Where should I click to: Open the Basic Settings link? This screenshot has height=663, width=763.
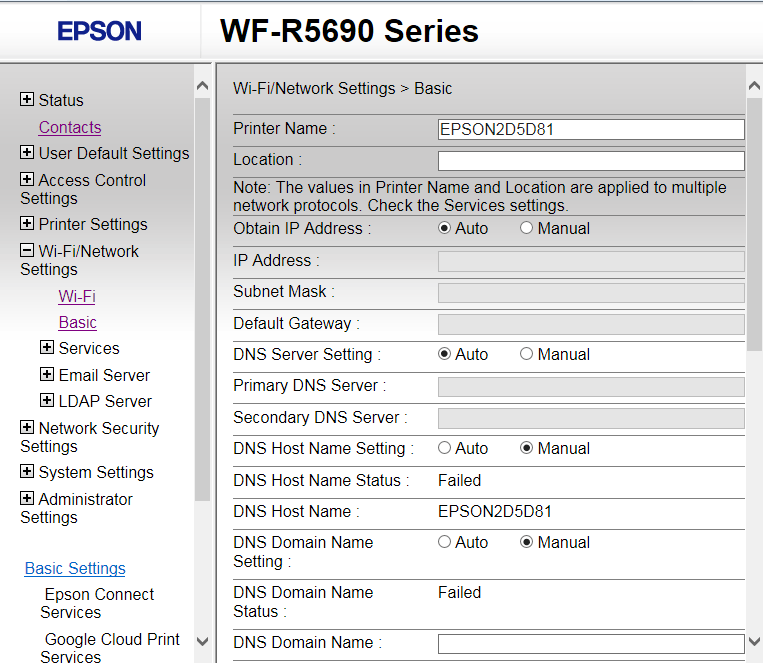(75, 568)
